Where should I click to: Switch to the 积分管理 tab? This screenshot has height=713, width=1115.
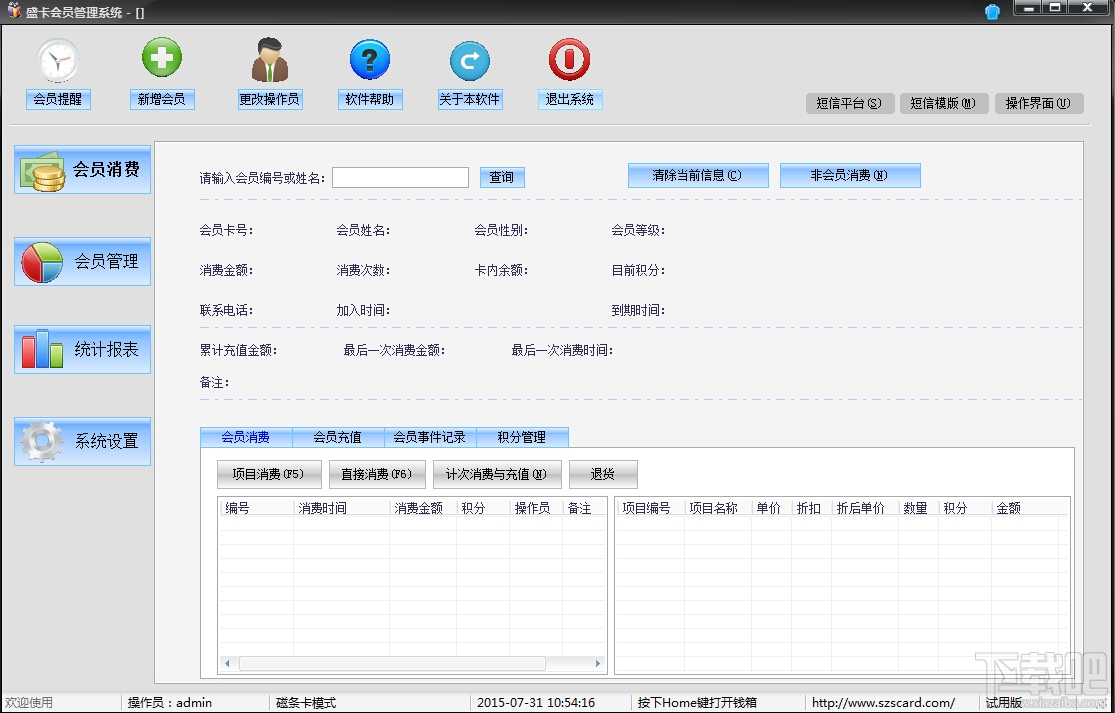[522, 437]
